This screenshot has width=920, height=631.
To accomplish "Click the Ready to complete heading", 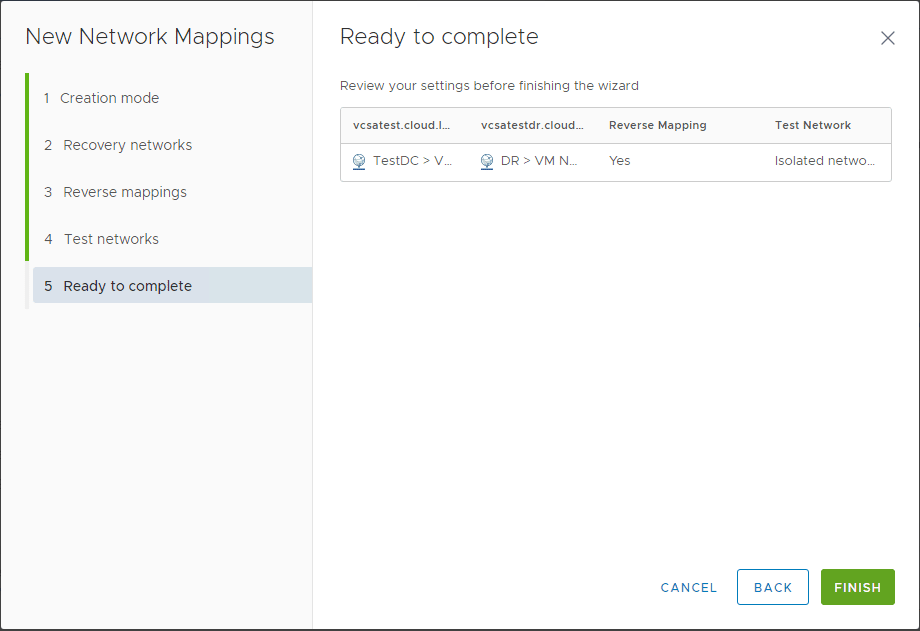I will coord(439,37).
